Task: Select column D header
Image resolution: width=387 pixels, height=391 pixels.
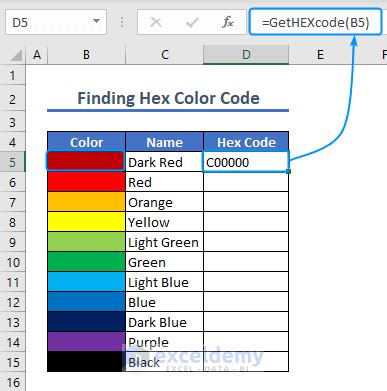Action: click(x=246, y=55)
